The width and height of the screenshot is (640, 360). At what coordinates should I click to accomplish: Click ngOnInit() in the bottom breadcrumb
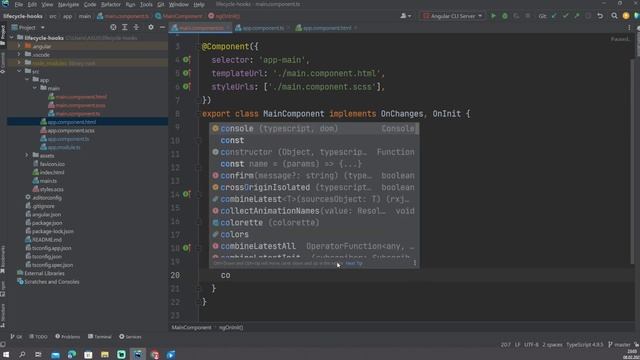[231, 327]
